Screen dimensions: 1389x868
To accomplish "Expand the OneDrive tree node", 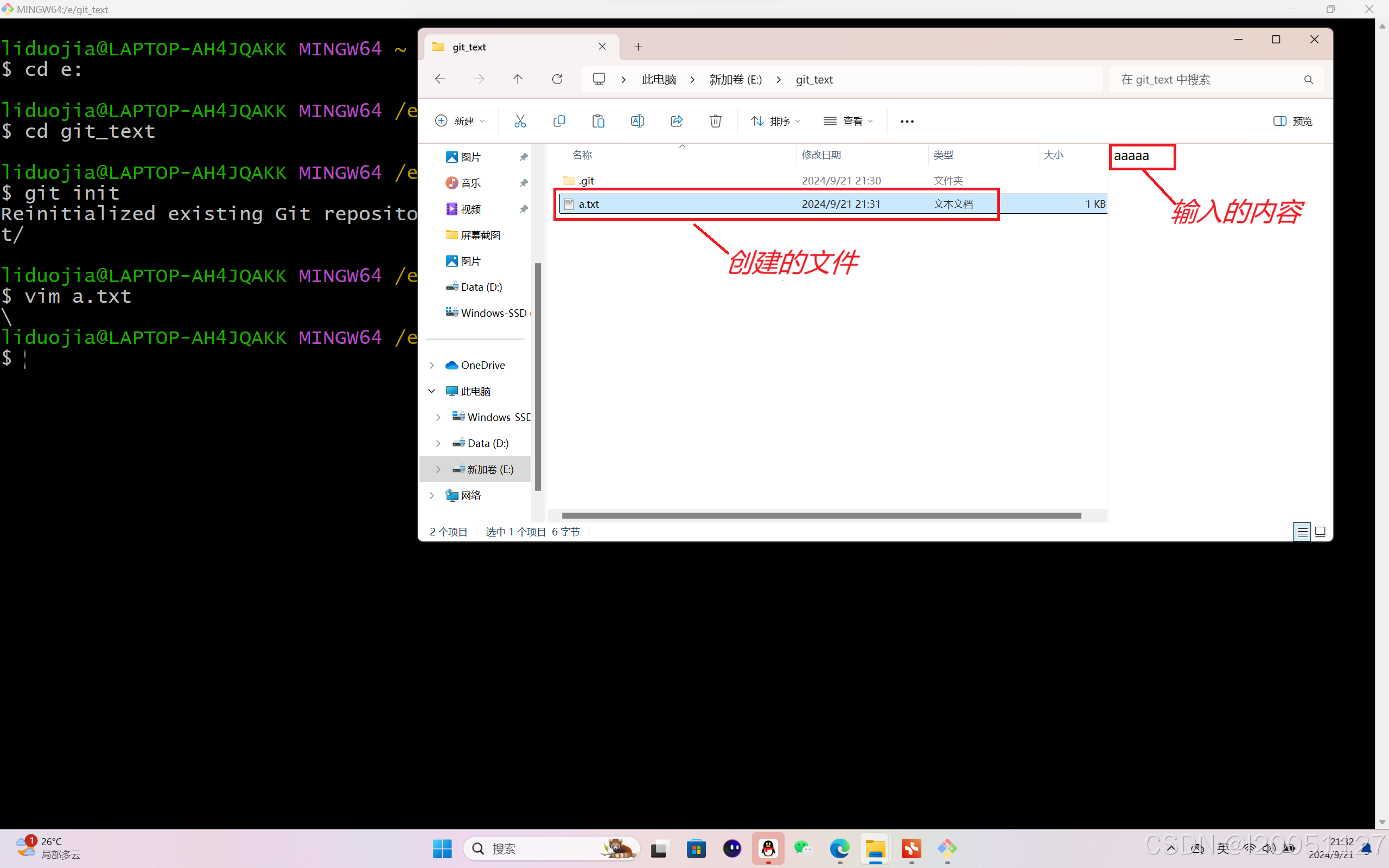I will tap(432, 365).
